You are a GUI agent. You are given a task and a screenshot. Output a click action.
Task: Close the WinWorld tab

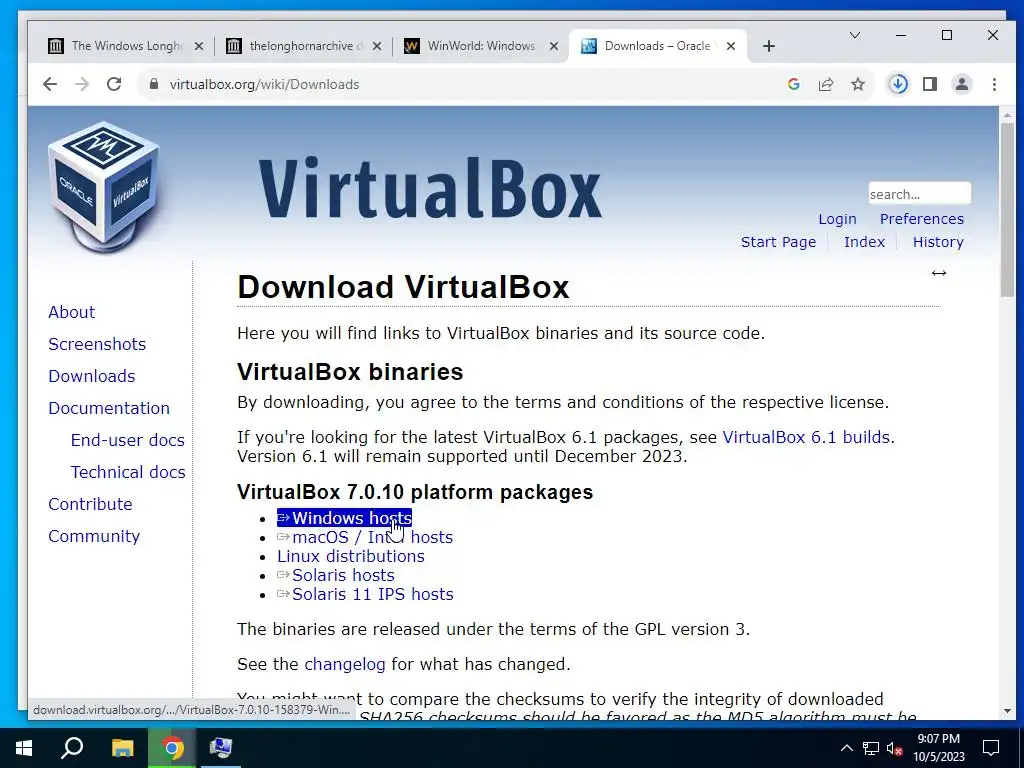pos(554,46)
